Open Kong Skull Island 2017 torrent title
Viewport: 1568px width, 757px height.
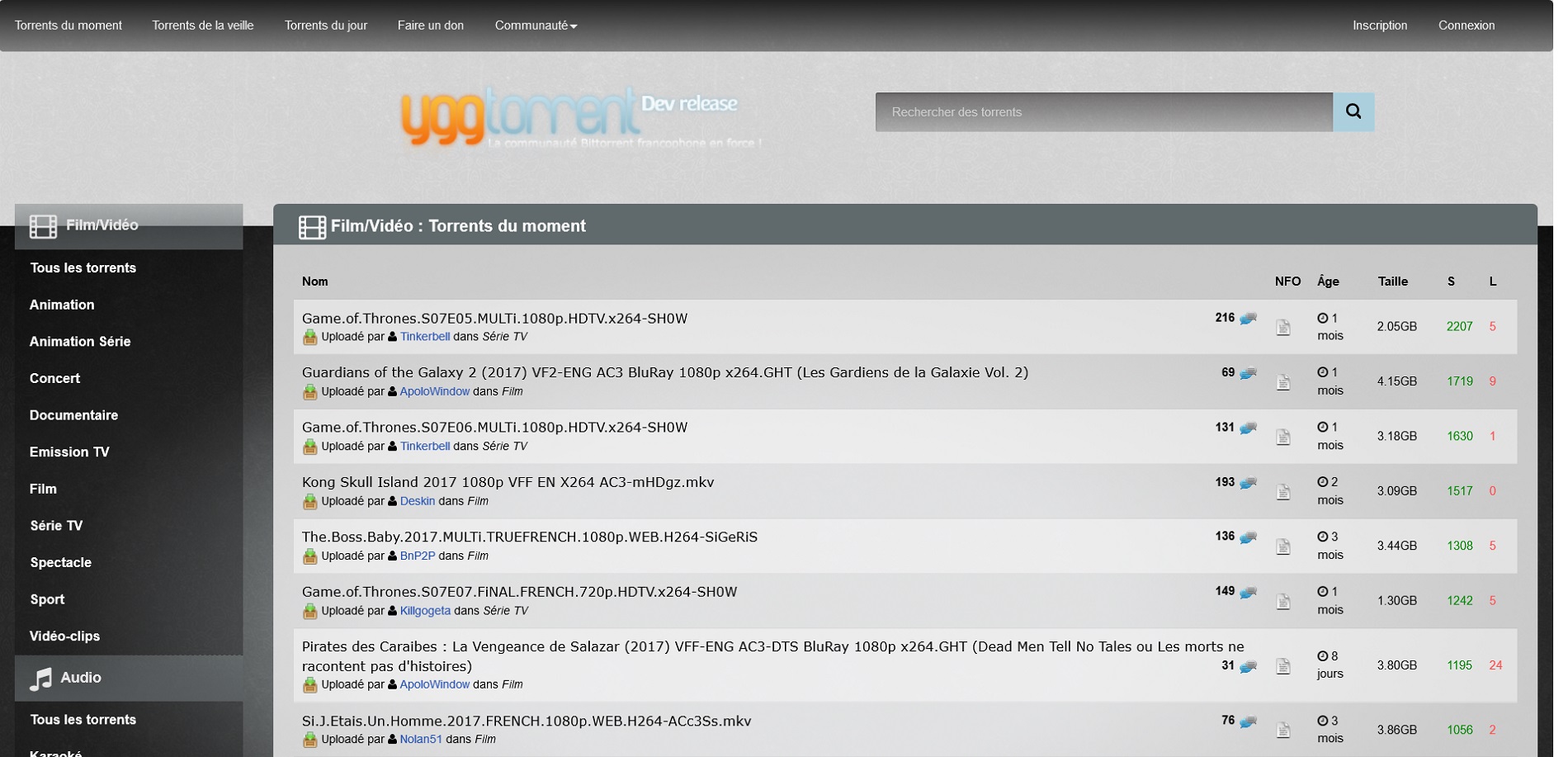508,482
